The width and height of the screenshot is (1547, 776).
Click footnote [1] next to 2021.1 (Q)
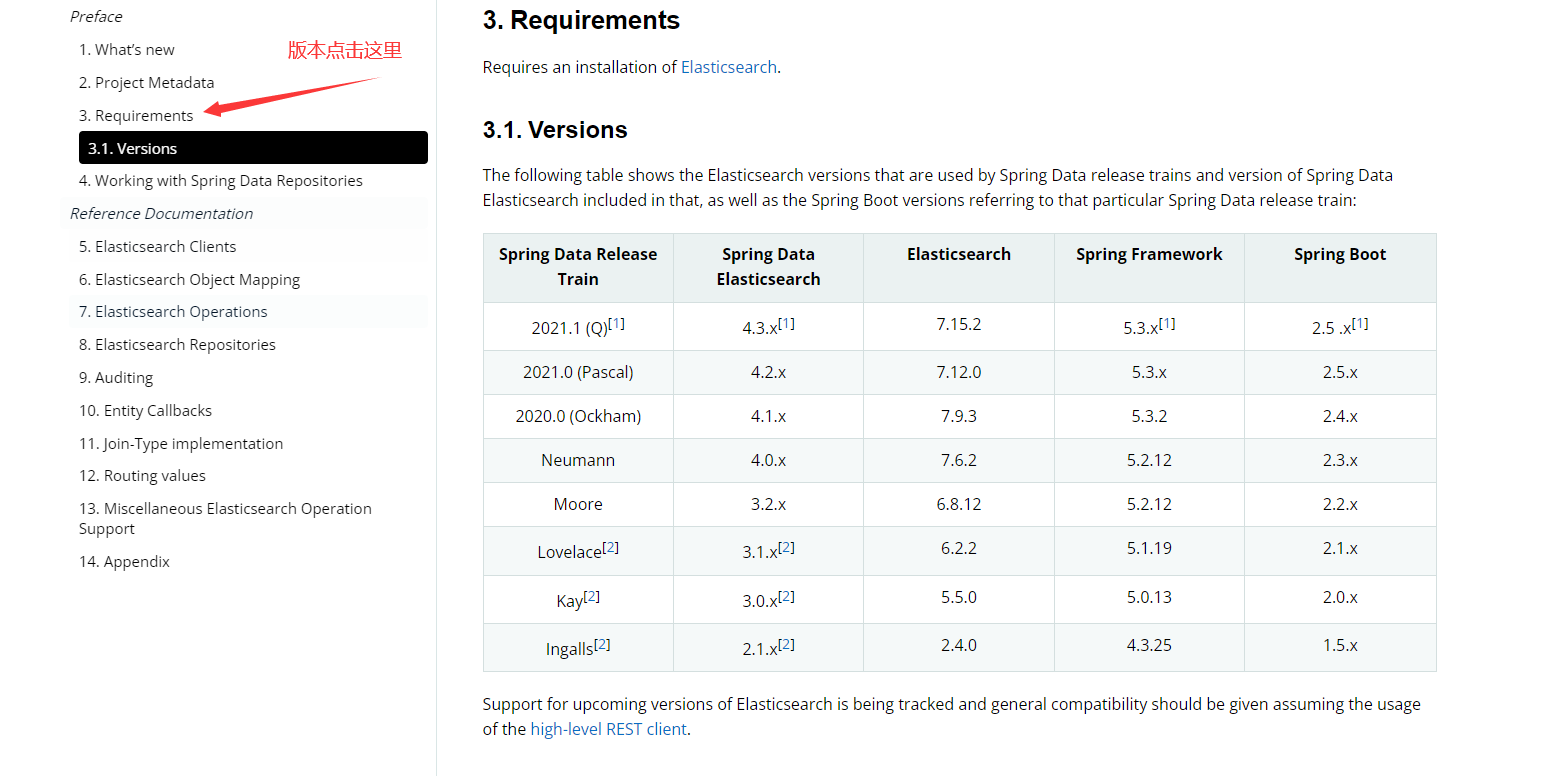click(617, 323)
